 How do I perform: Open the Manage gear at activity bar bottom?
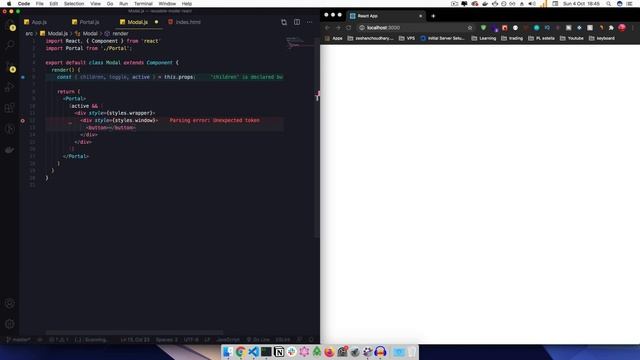[10, 324]
